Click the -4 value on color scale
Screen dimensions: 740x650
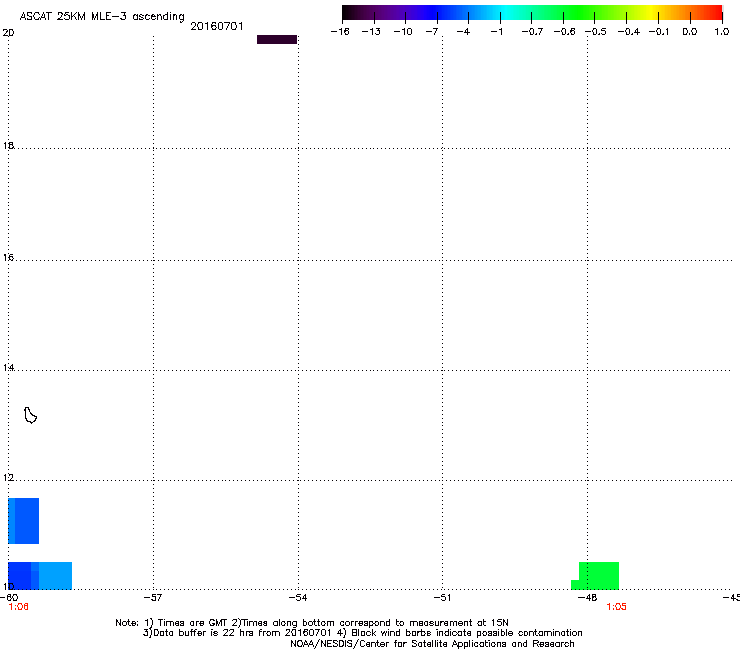pos(463,32)
